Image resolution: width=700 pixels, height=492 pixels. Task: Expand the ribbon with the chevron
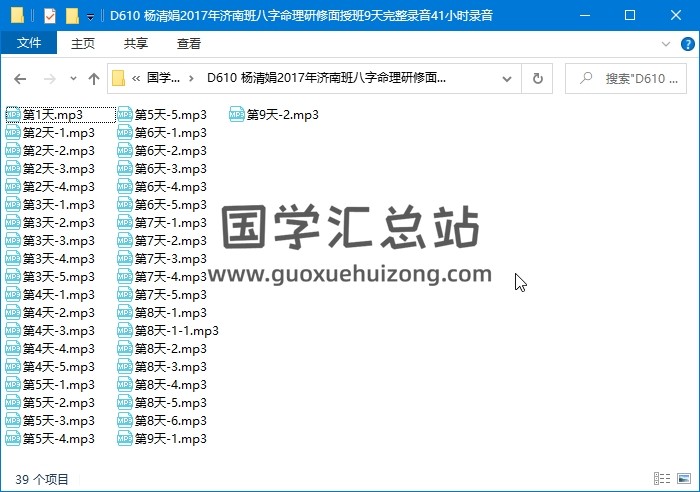click(x=666, y=44)
